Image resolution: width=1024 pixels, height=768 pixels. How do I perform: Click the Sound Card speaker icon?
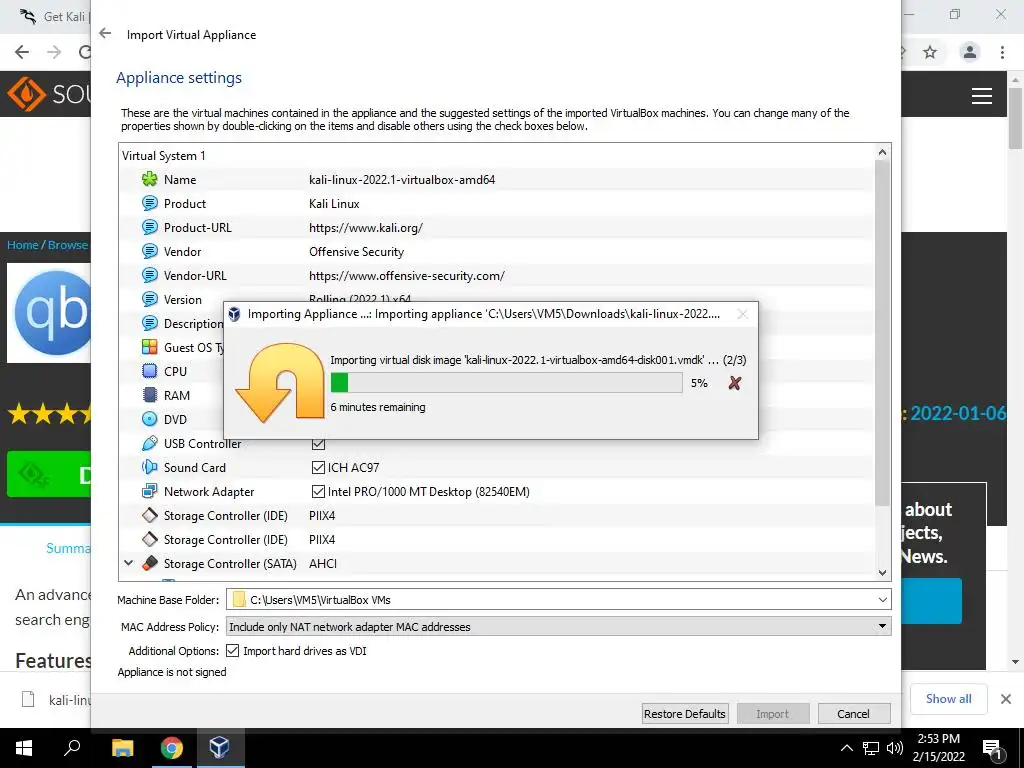pos(150,467)
